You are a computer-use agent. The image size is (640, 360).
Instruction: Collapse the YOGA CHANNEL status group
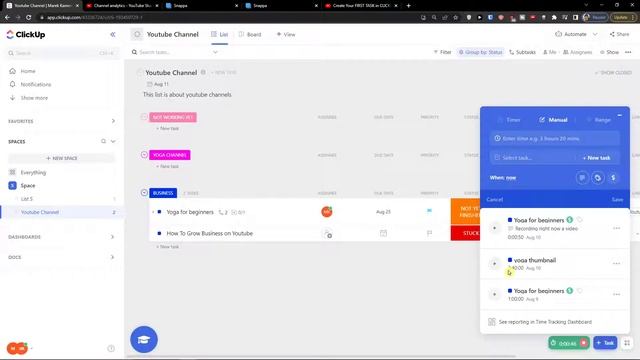(x=144, y=155)
